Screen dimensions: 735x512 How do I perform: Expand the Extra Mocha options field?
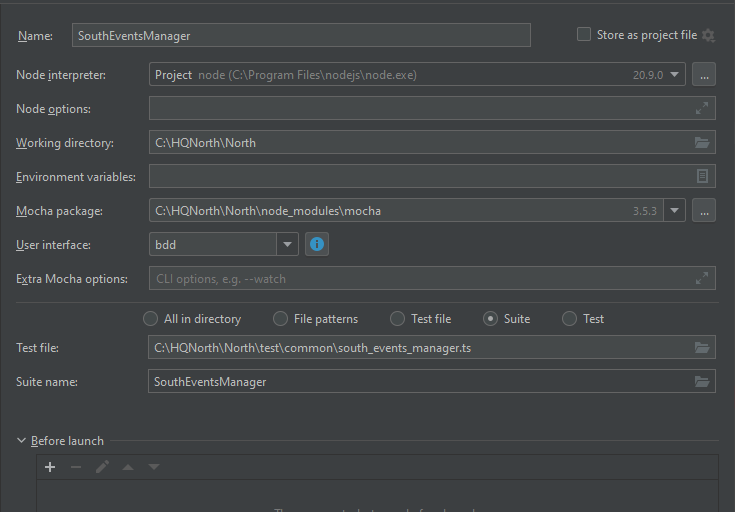(x=702, y=279)
